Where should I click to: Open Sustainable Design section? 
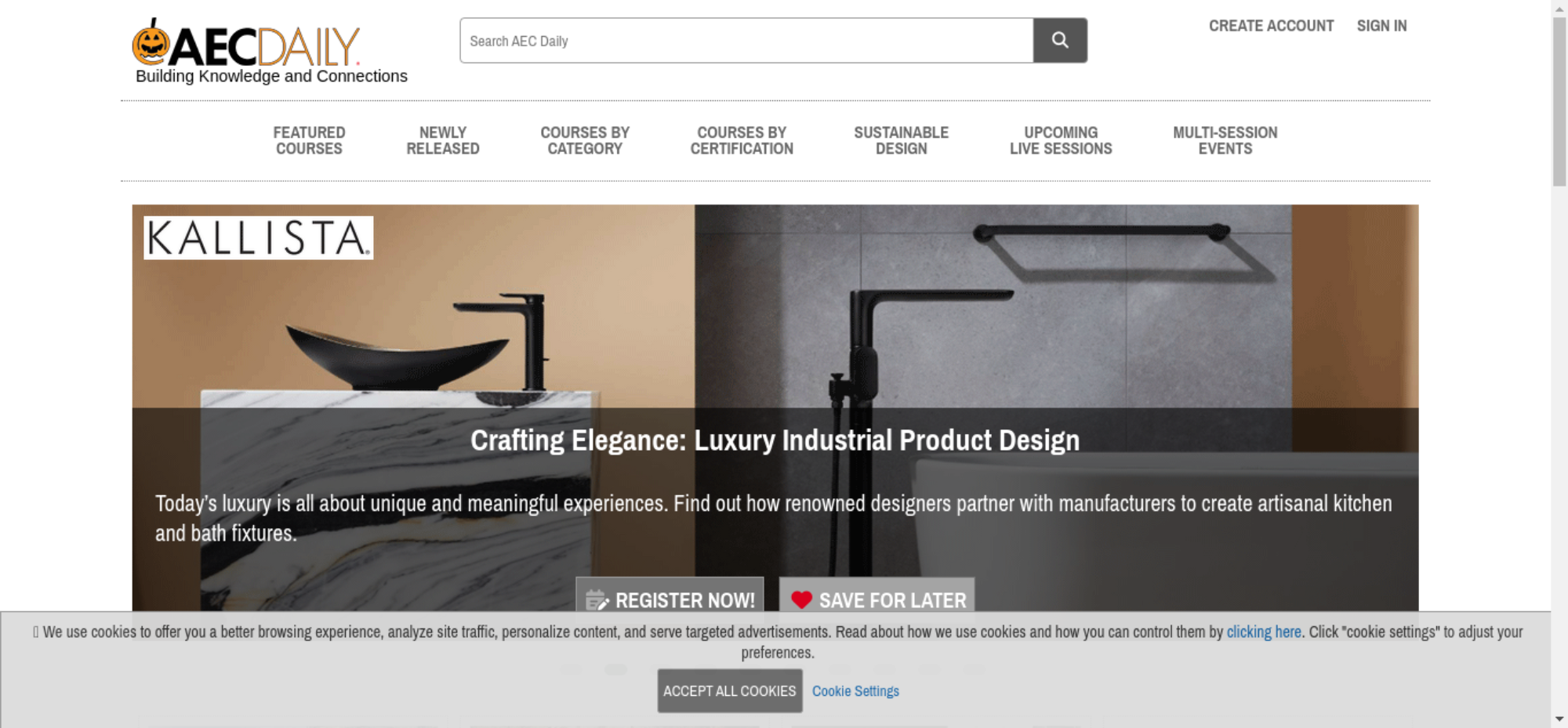pyautogui.click(x=901, y=141)
